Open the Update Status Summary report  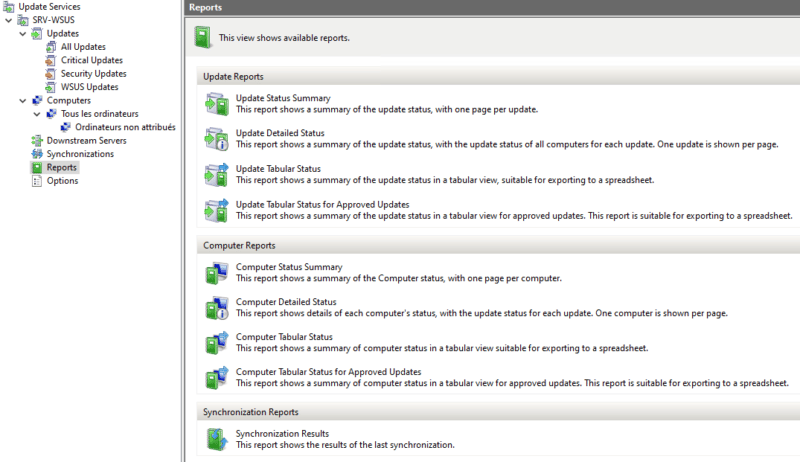pyautogui.click(x=283, y=98)
